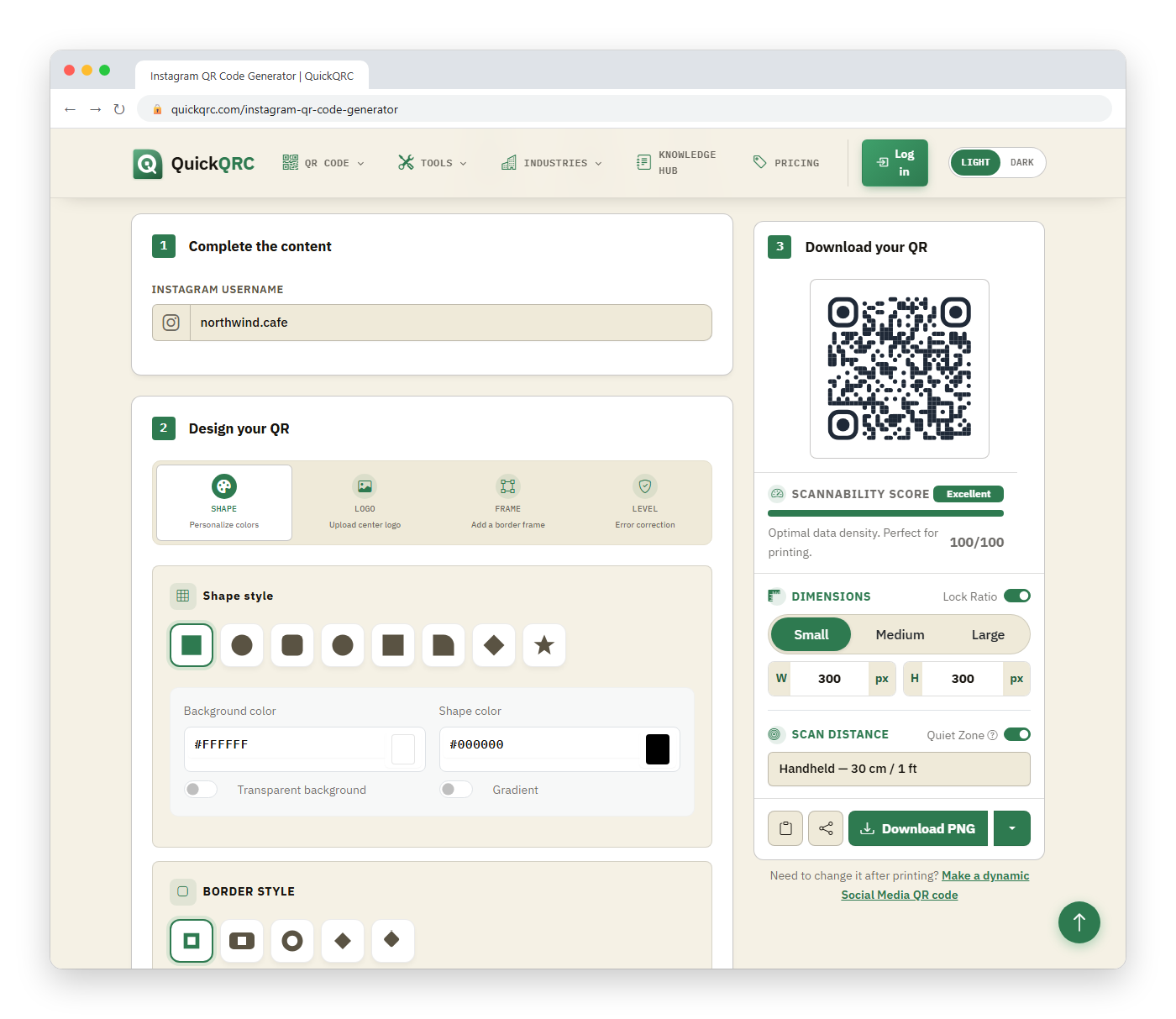The image size is (1176, 1019).
Task: Open the download format dropdown arrow
Action: [x=1012, y=828]
